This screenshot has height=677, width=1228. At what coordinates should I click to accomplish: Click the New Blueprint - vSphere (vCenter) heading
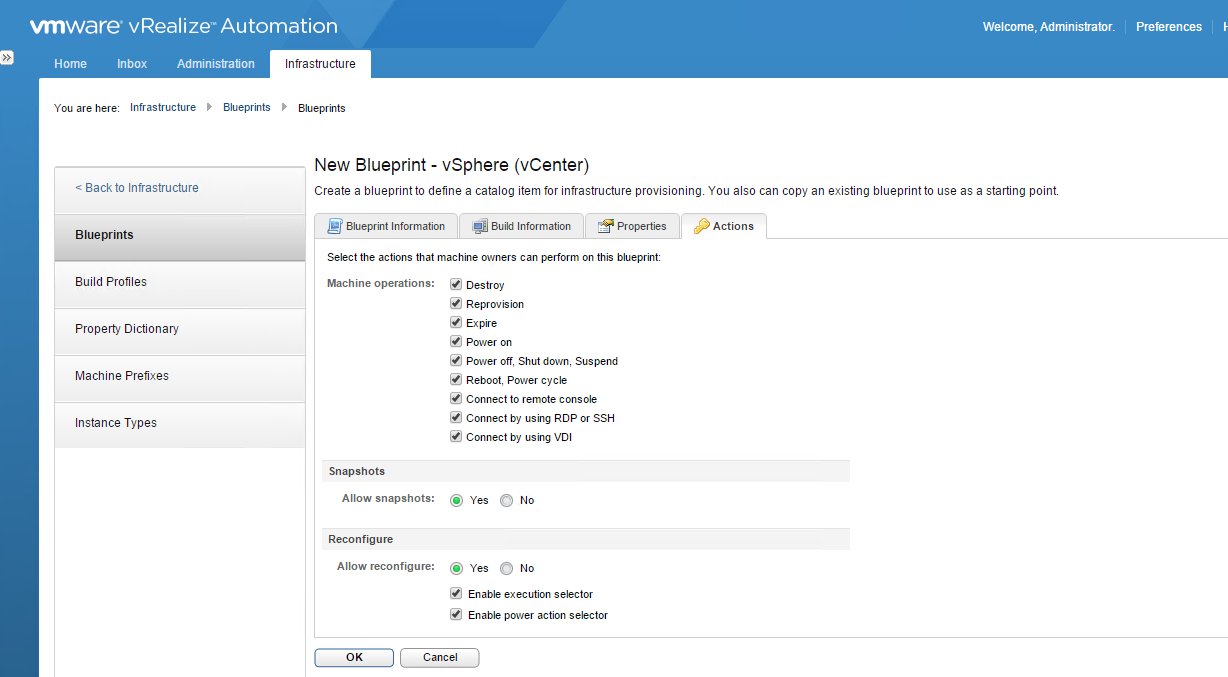452,165
